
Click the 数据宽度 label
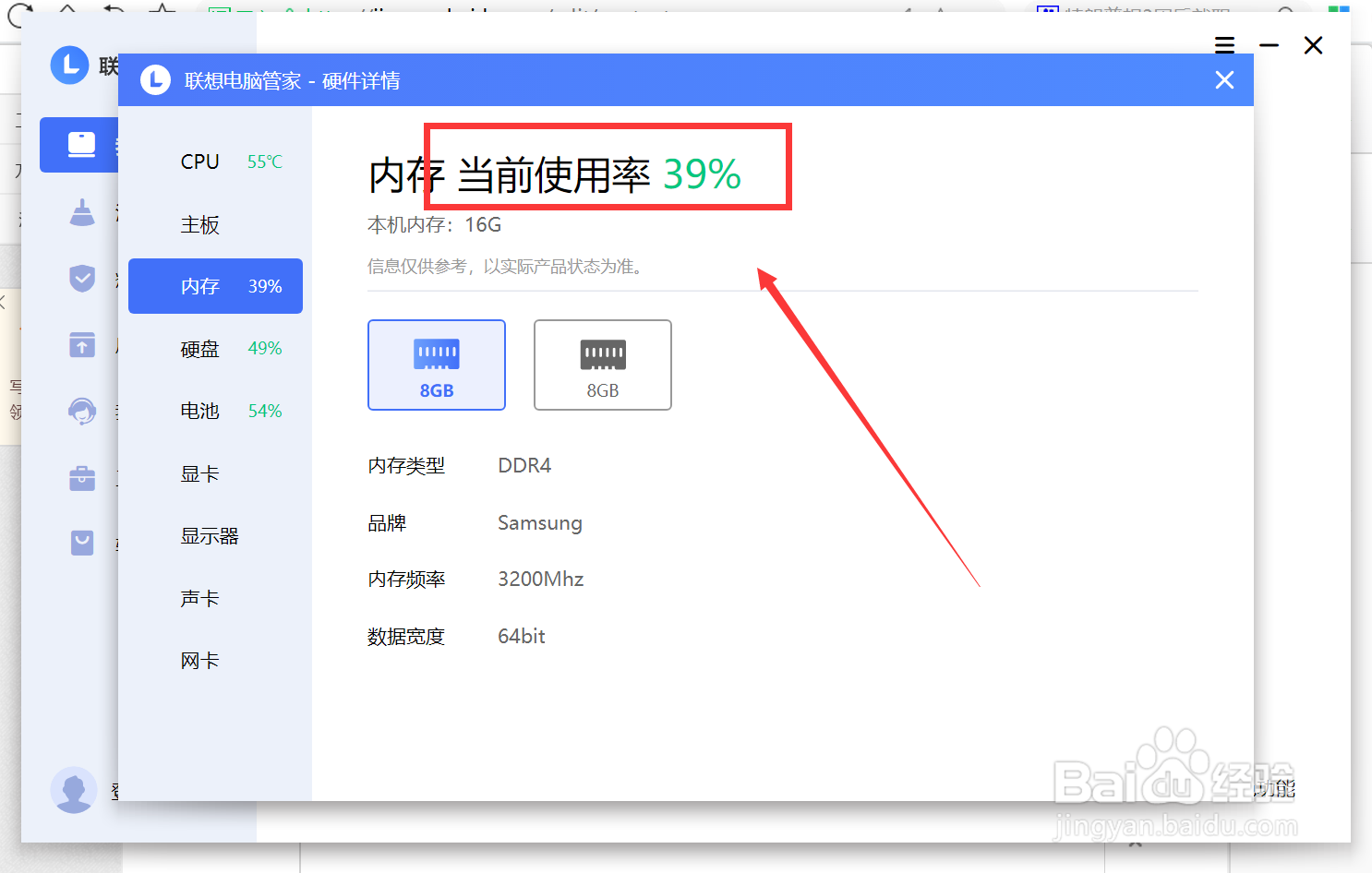[406, 637]
